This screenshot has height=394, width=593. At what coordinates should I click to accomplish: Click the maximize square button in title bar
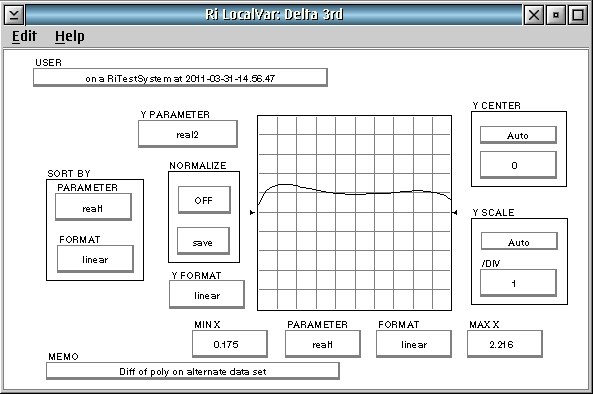pyautogui.click(x=577, y=15)
